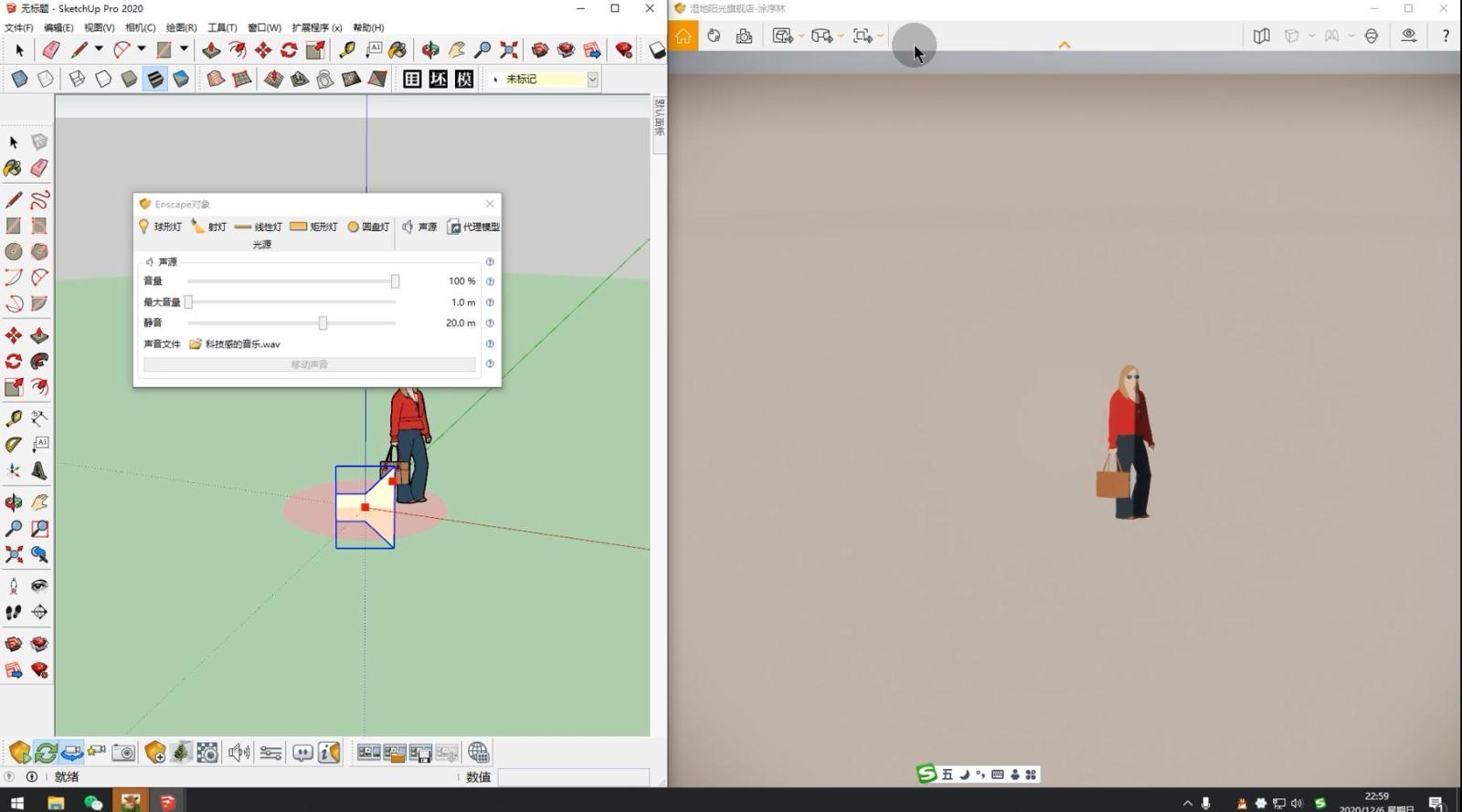Image resolution: width=1462 pixels, height=812 pixels.
Task: Toggle Enscape live updates sync icon
Action: pyautogui.click(x=46, y=753)
